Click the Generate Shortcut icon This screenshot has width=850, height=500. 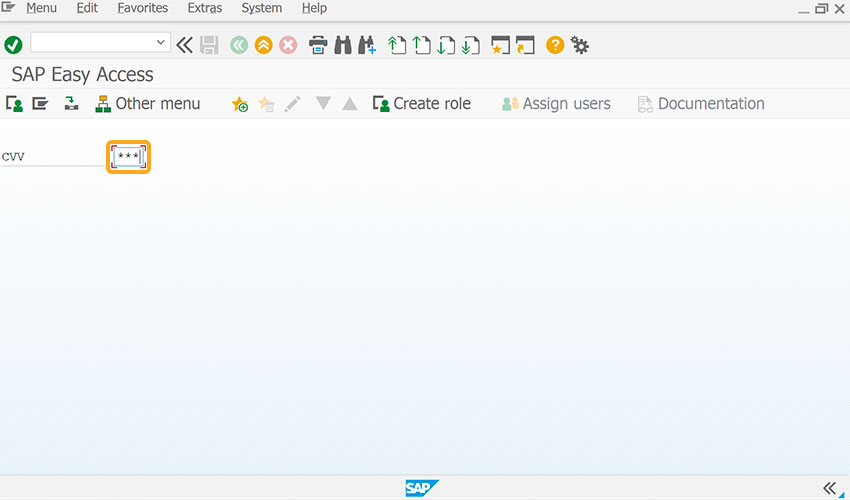[x=525, y=45]
